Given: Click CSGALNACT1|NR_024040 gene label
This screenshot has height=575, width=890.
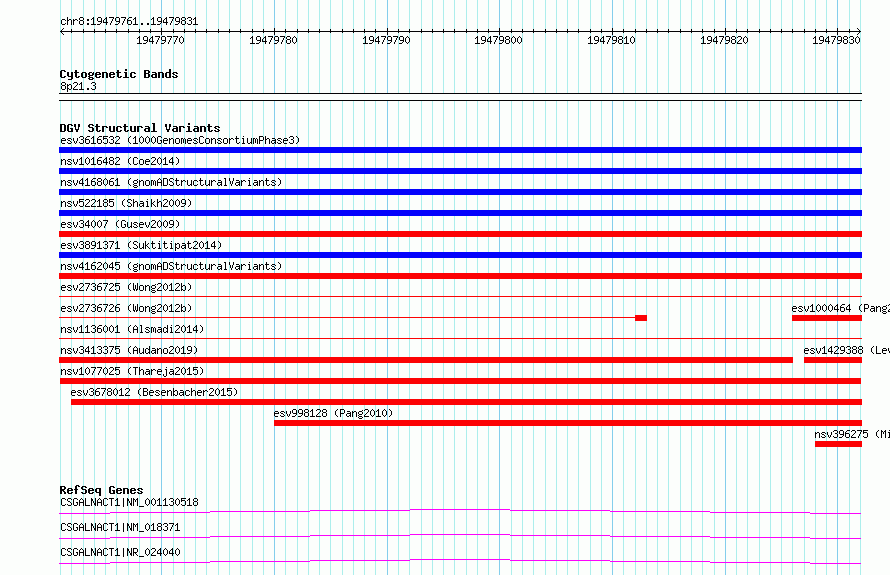Looking at the screenshot, I should (x=120, y=552).
